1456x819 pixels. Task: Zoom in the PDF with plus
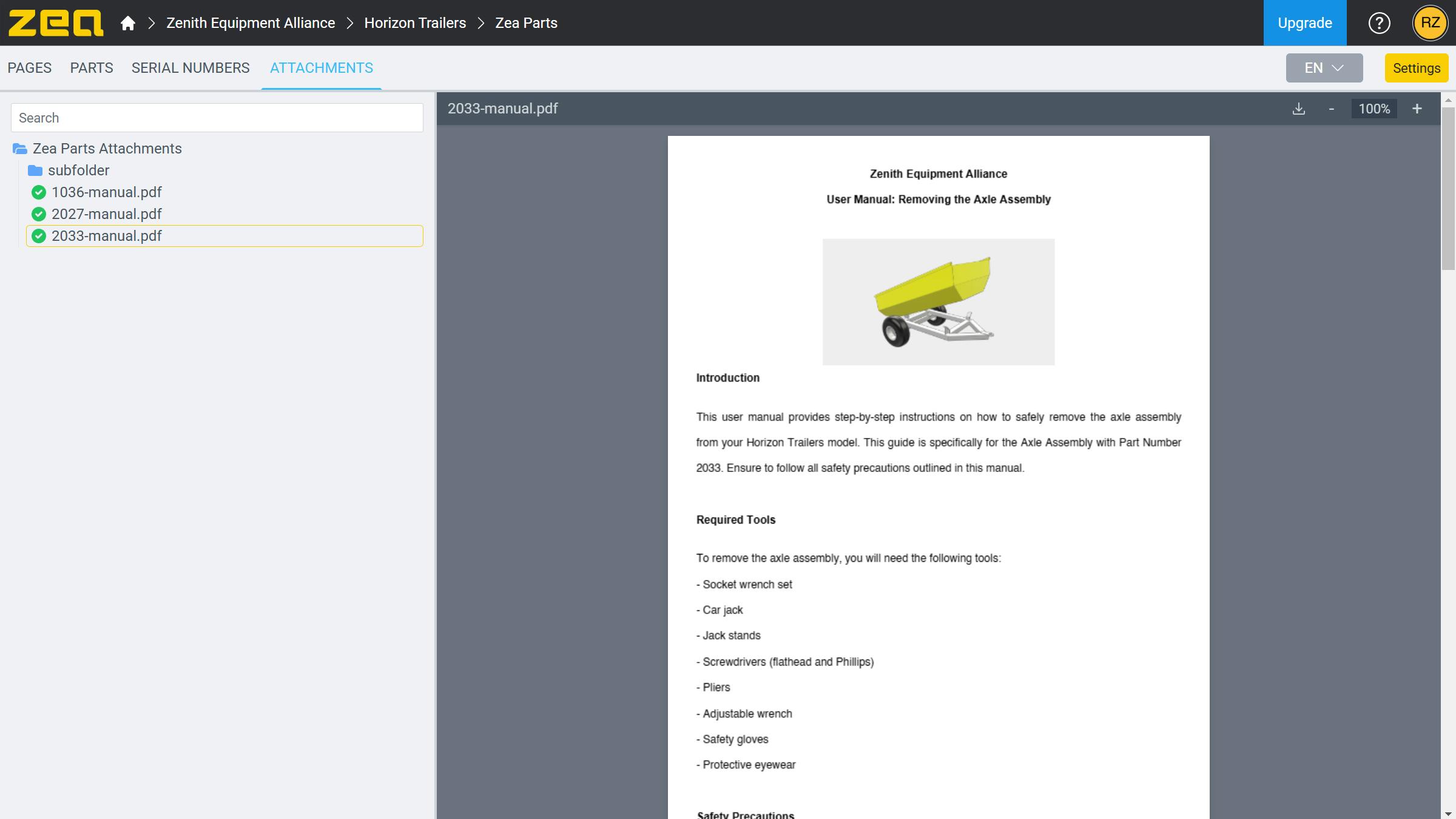[x=1417, y=109]
